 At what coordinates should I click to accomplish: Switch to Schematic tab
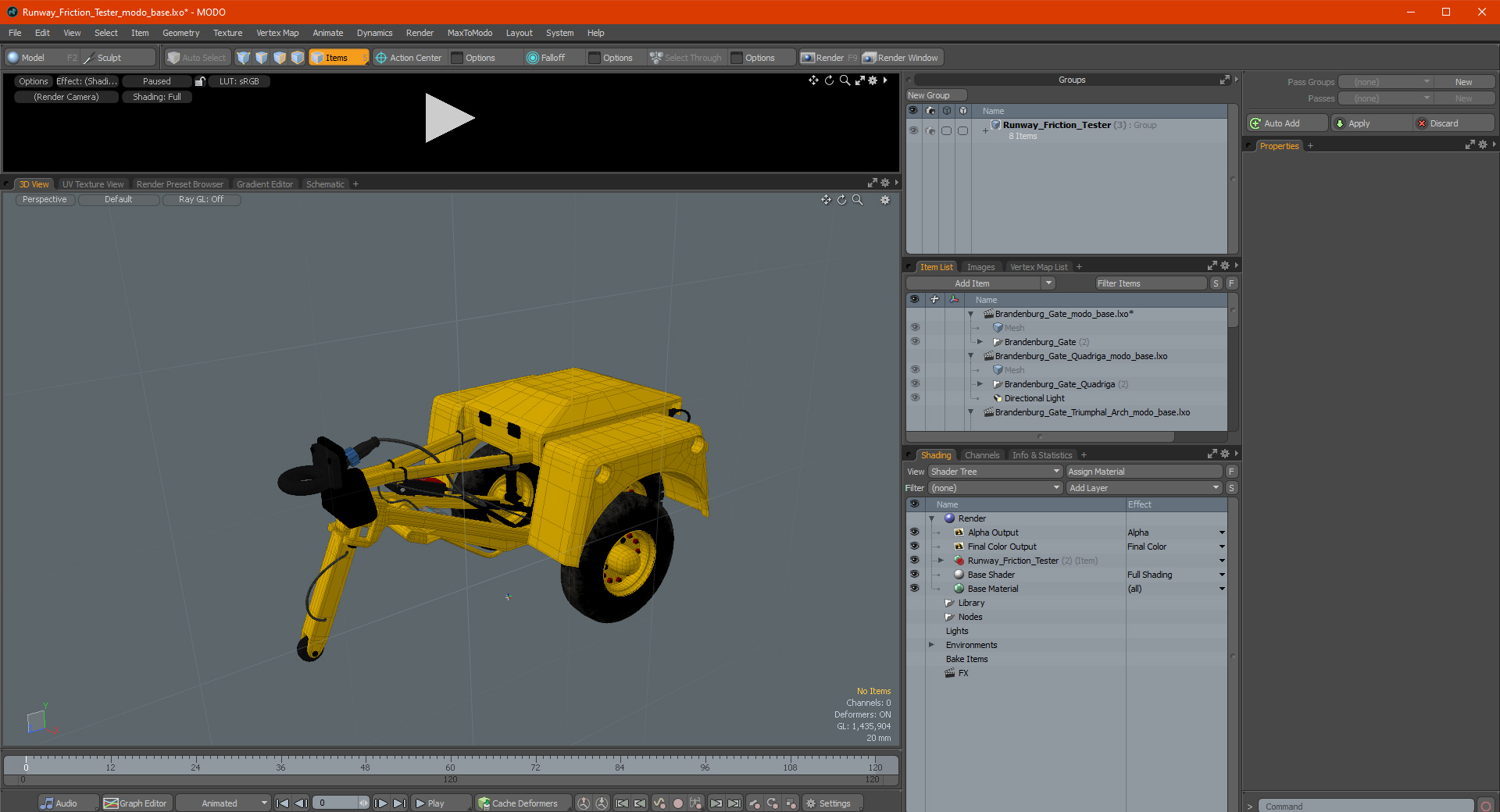coord(325,184)
